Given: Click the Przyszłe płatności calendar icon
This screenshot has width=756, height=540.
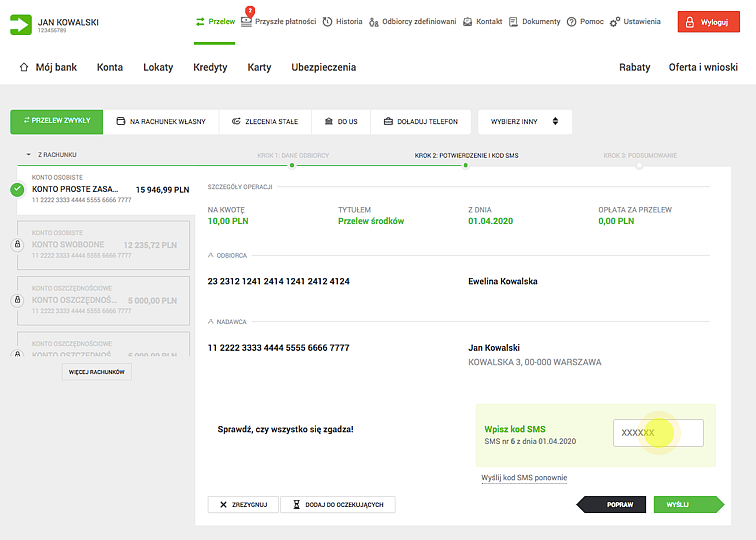Looking at the screenshot, I should pos(246,22).
